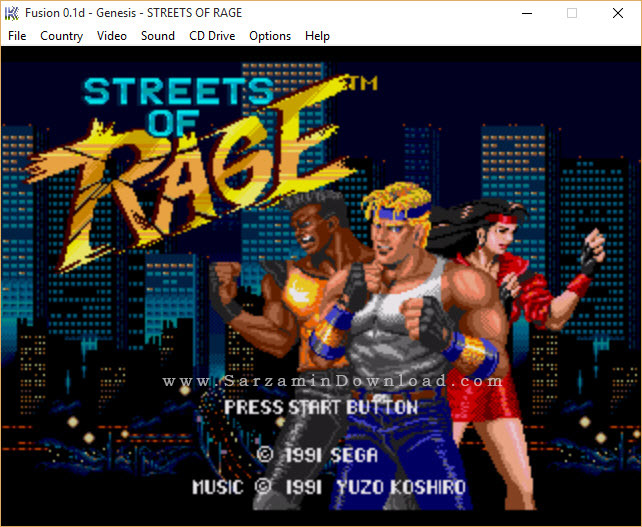
Task: Open the Country menu
Action: [61, 36]
